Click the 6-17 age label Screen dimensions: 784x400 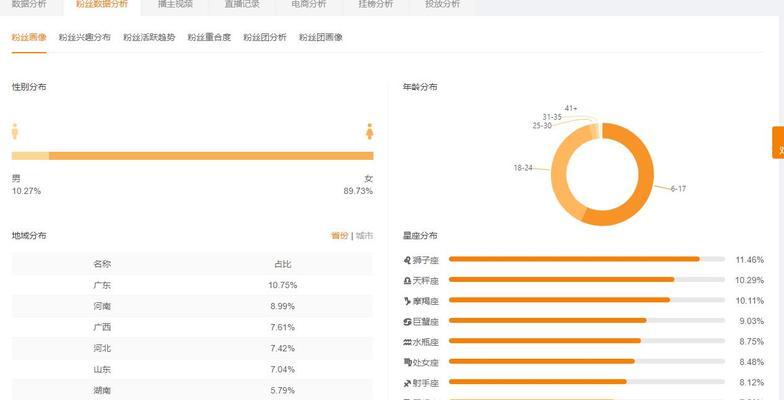click(678, 189)
